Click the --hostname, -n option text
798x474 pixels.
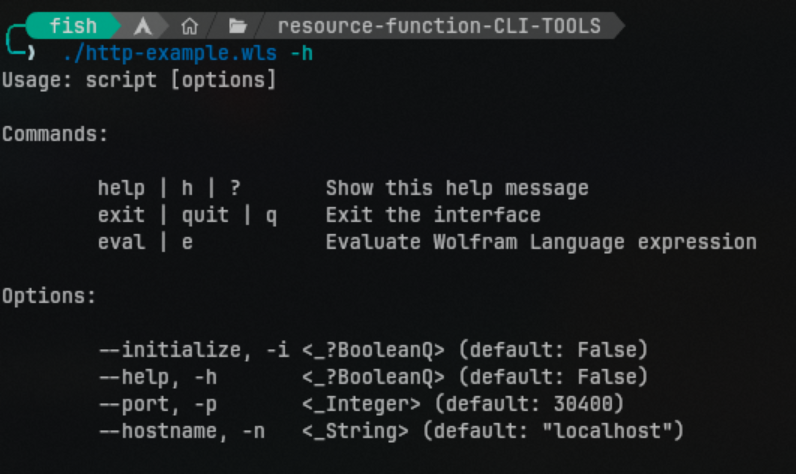[181, 431]
